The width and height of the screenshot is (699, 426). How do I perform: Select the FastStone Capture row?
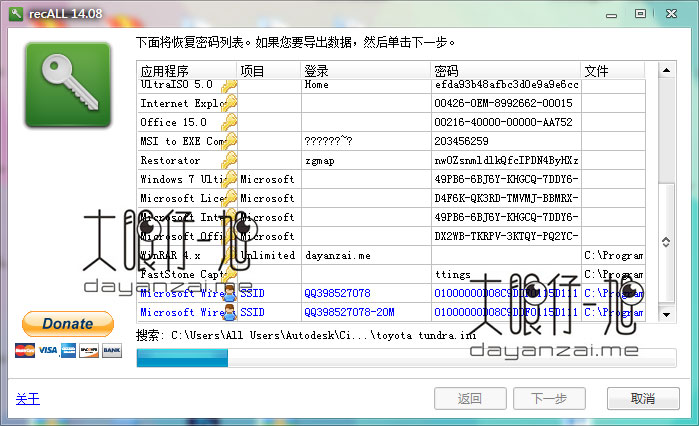tap(391, 274)
